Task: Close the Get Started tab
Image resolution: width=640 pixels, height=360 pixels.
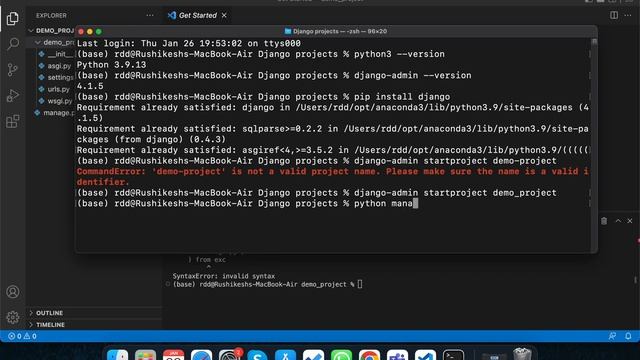Action: 224,16
